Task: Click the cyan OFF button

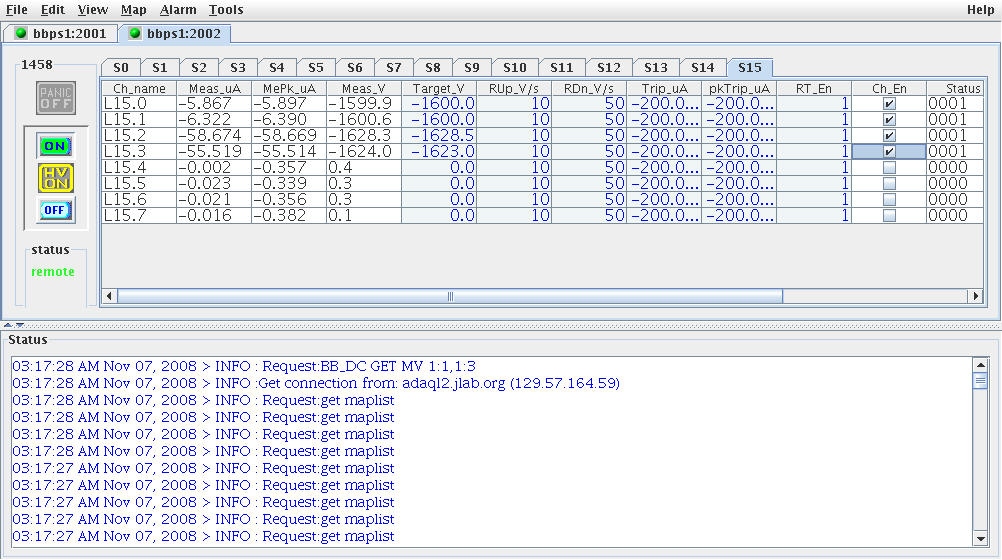Action: [x=56, y=210]
